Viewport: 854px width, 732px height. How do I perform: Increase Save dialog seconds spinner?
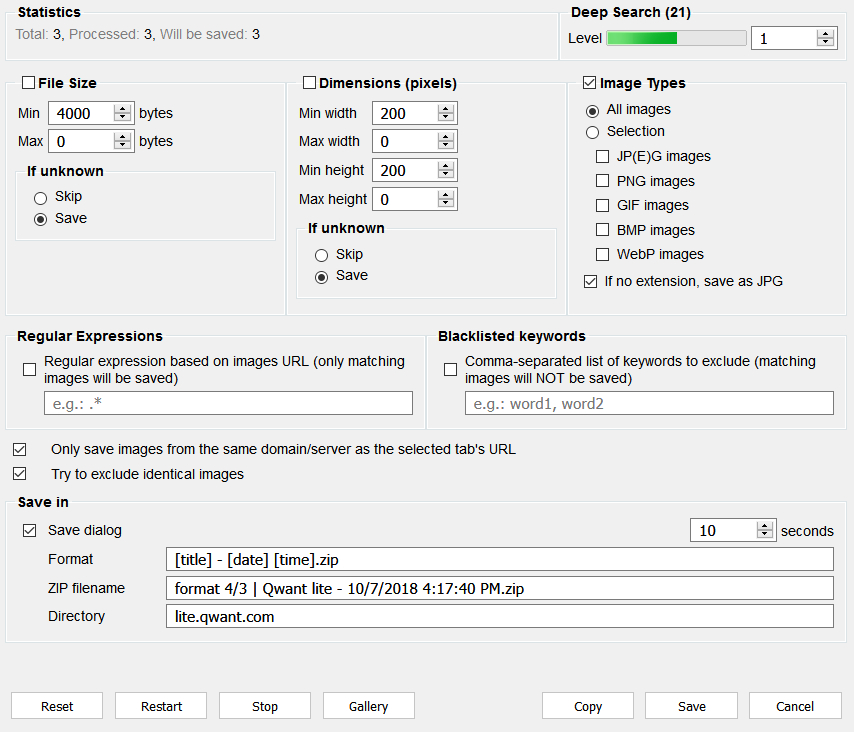[765, 526]
